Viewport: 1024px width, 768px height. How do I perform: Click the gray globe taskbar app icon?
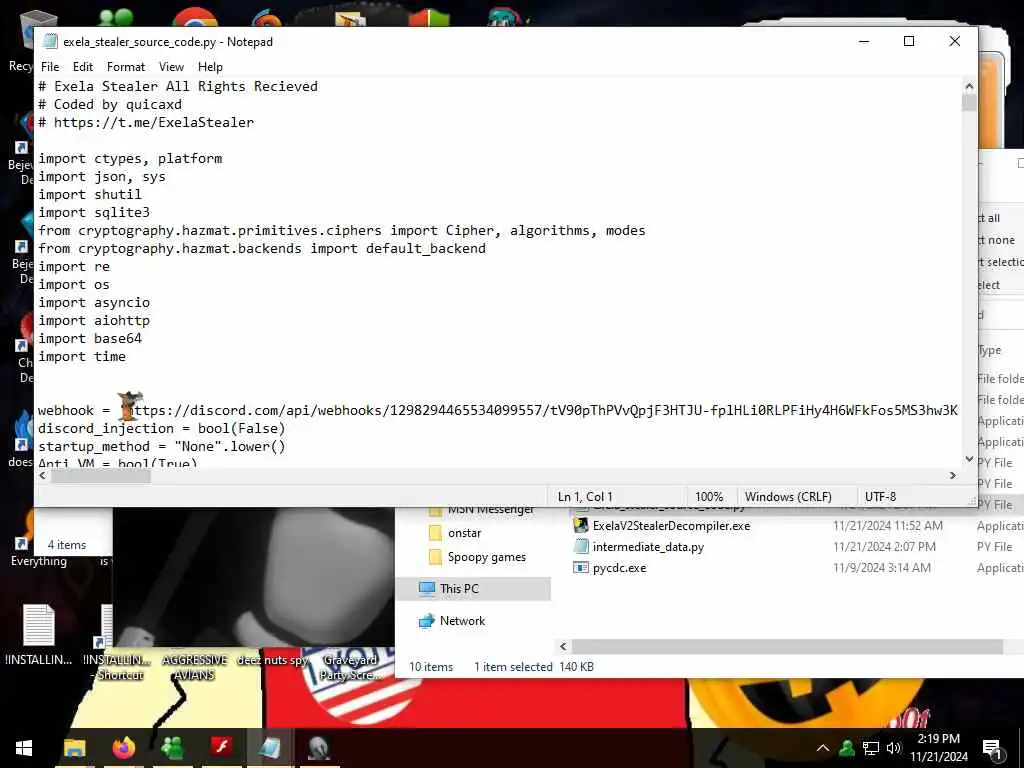click(319, 748)
